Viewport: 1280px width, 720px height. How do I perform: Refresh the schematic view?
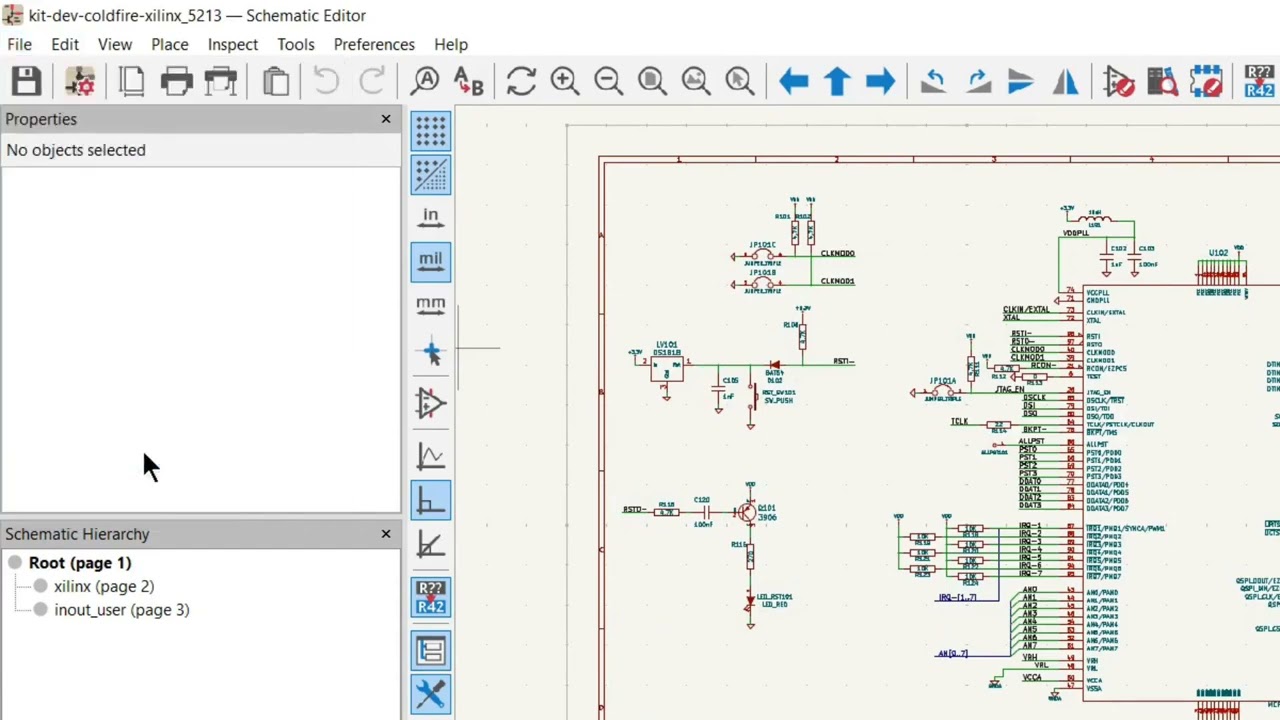click(521, 81)
